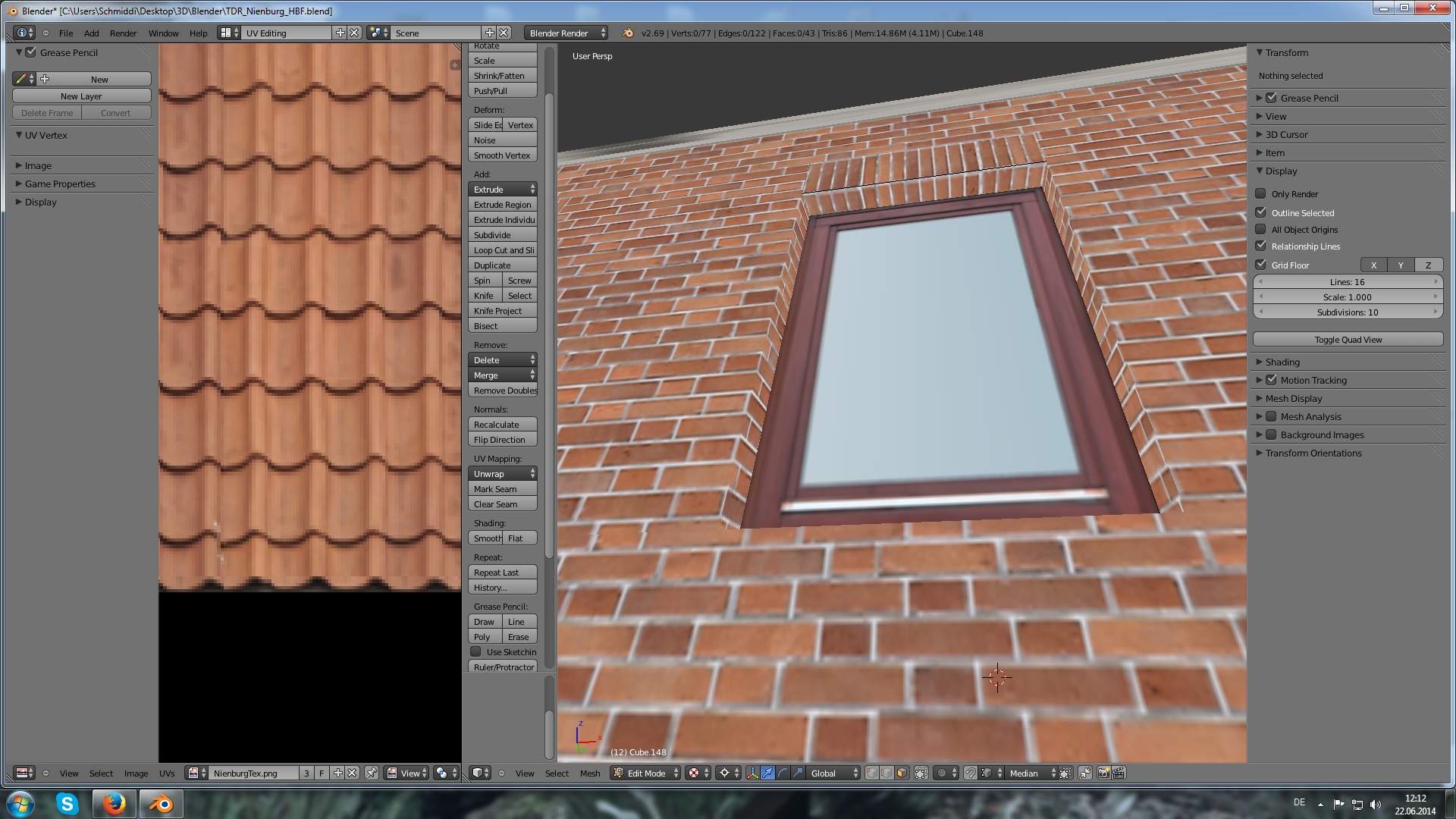The width and height of the screenshot is (1456, 819).
Task: Uncheck Outline Selected option
Action: point(1261,213)
